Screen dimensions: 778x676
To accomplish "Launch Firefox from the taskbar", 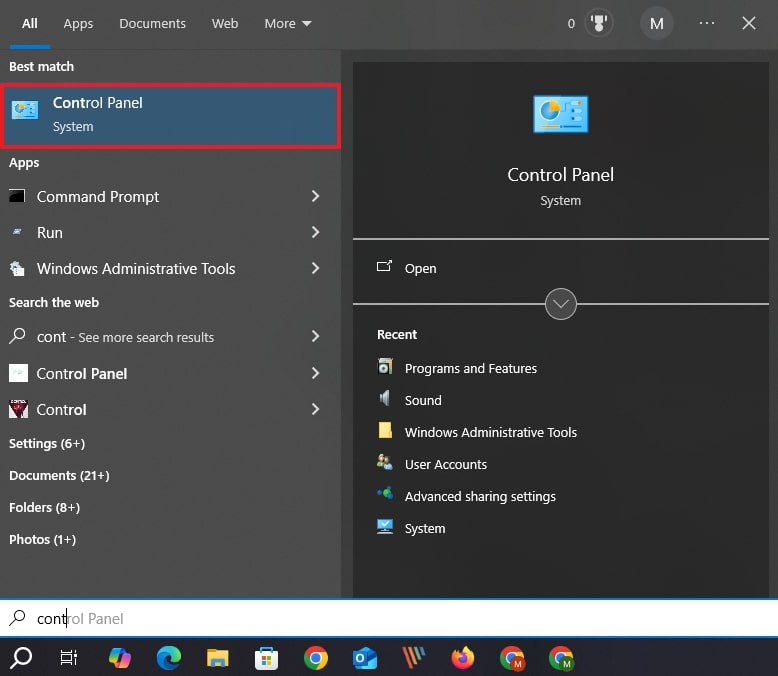I will (x=462, y=658).
